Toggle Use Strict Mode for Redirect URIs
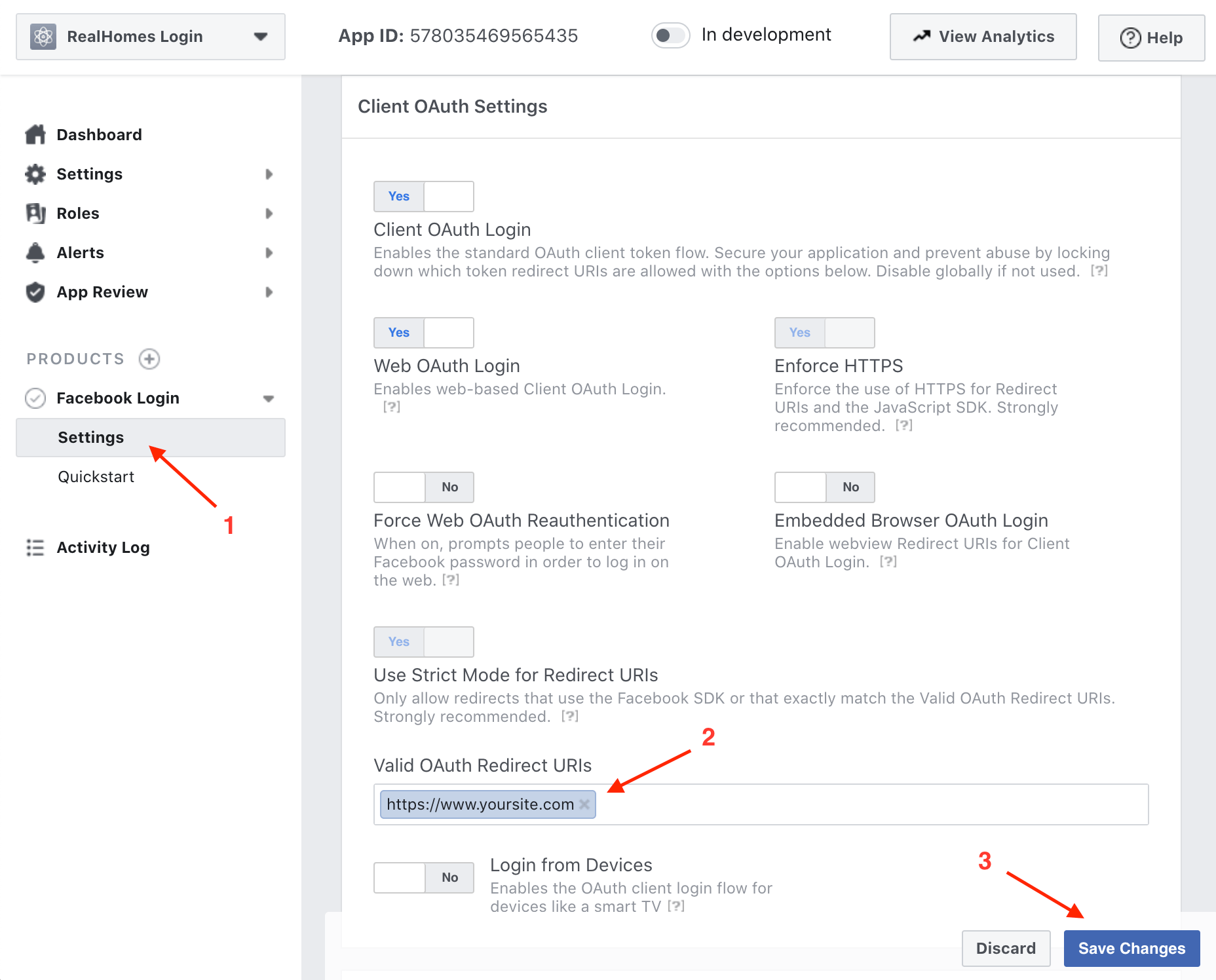The width and height of the screenshot is (1216, 980). pos(424,642)
